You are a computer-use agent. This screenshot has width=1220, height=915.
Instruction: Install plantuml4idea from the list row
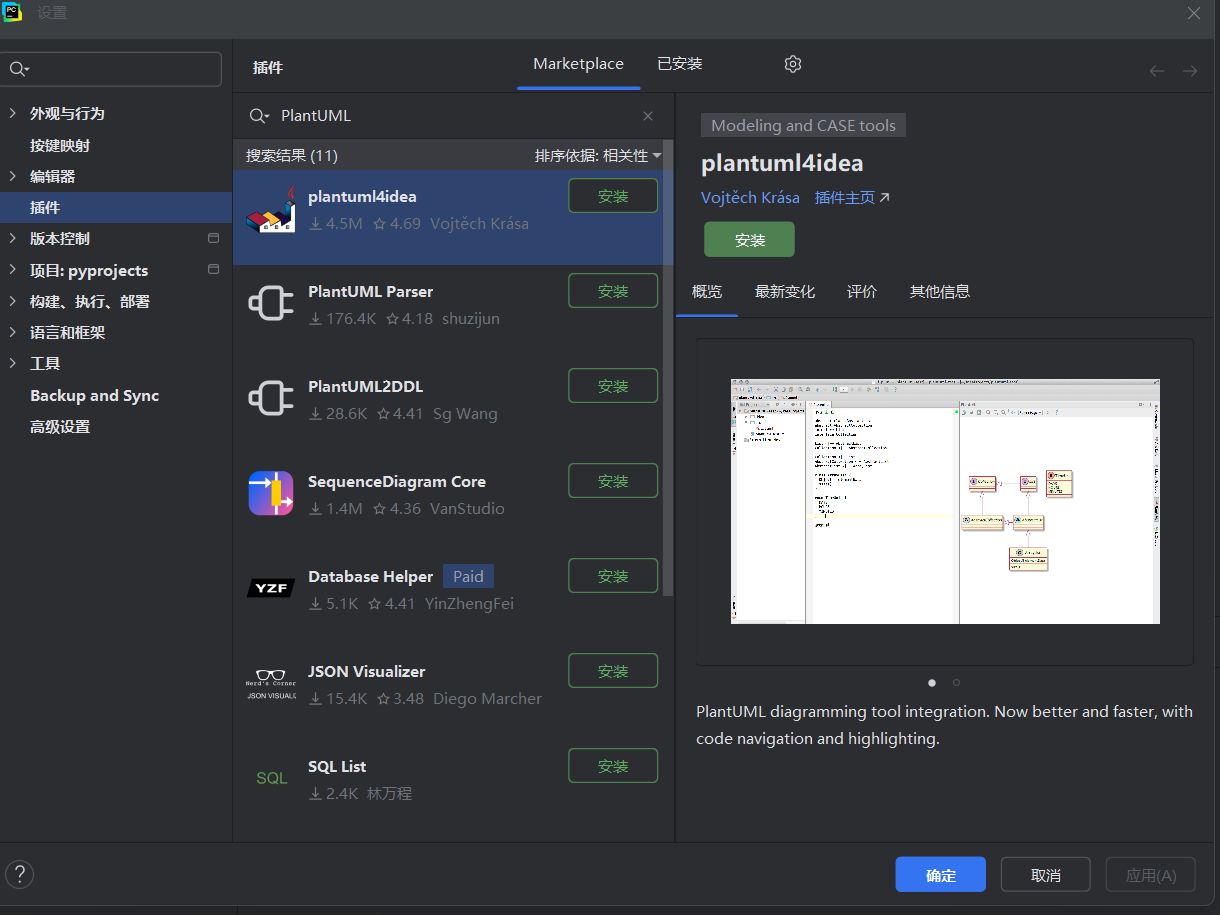613,196
